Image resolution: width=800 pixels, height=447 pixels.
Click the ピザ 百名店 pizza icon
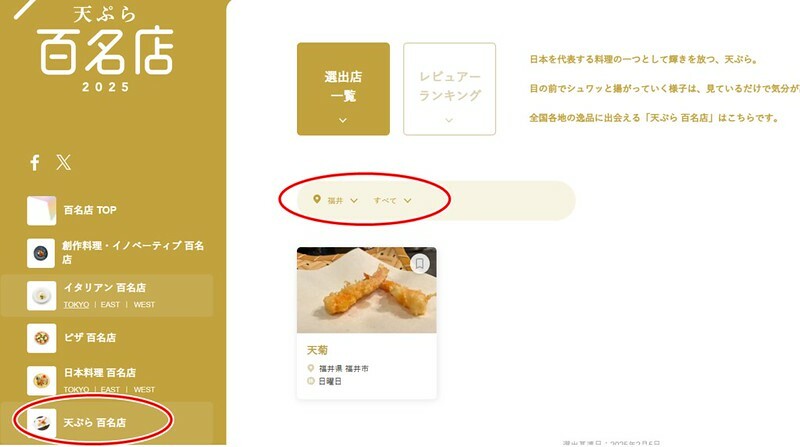(x=41, y=338)
